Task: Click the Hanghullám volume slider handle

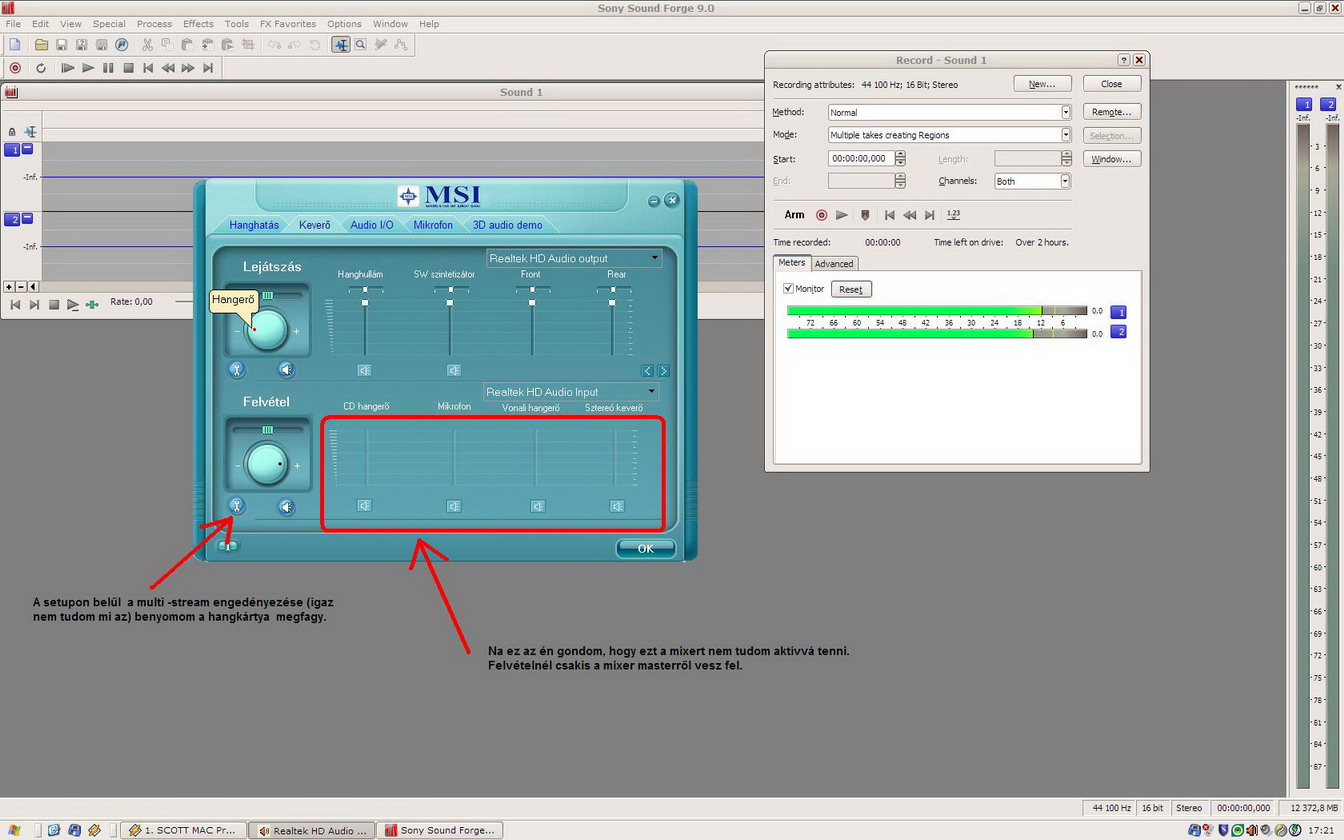Action: (365, 302)
